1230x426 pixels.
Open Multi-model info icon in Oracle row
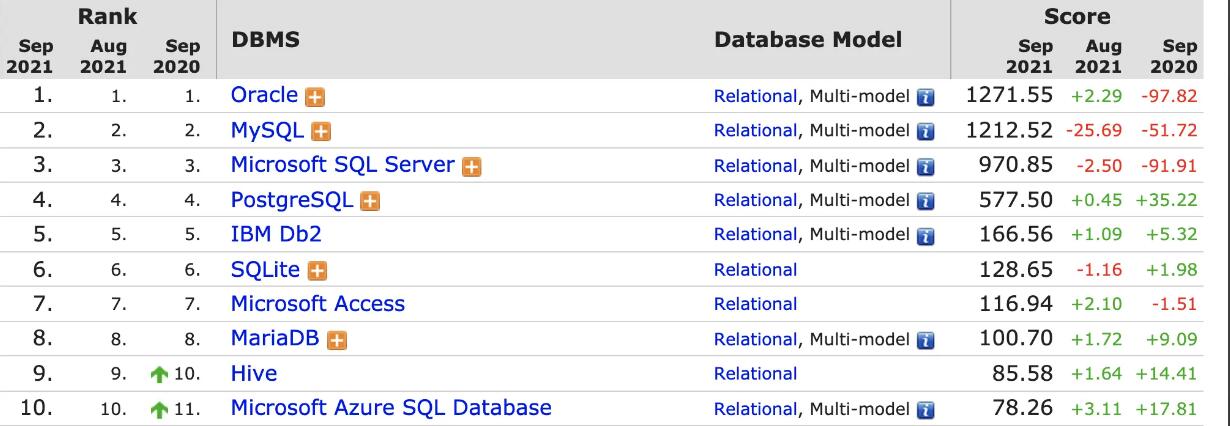[x=926, y=97]
